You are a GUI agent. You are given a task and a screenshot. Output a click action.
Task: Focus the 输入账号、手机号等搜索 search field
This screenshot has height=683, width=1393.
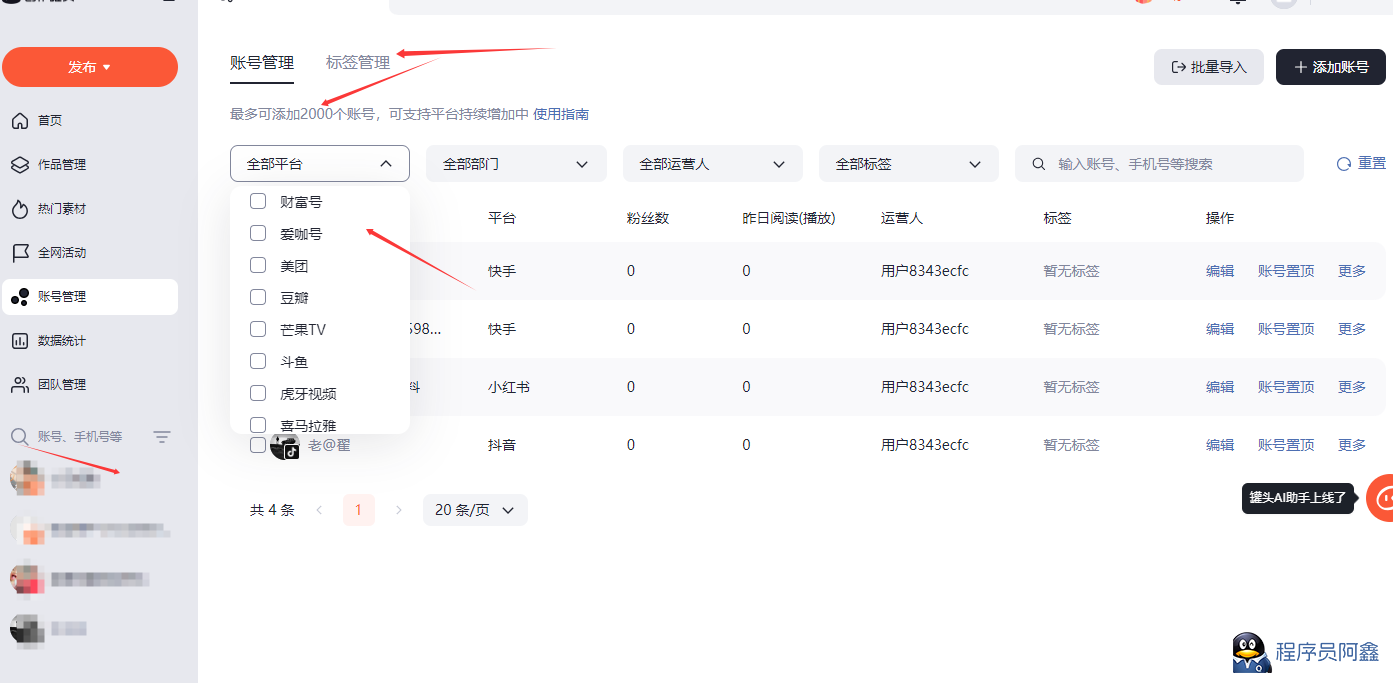pos(1170,164)
